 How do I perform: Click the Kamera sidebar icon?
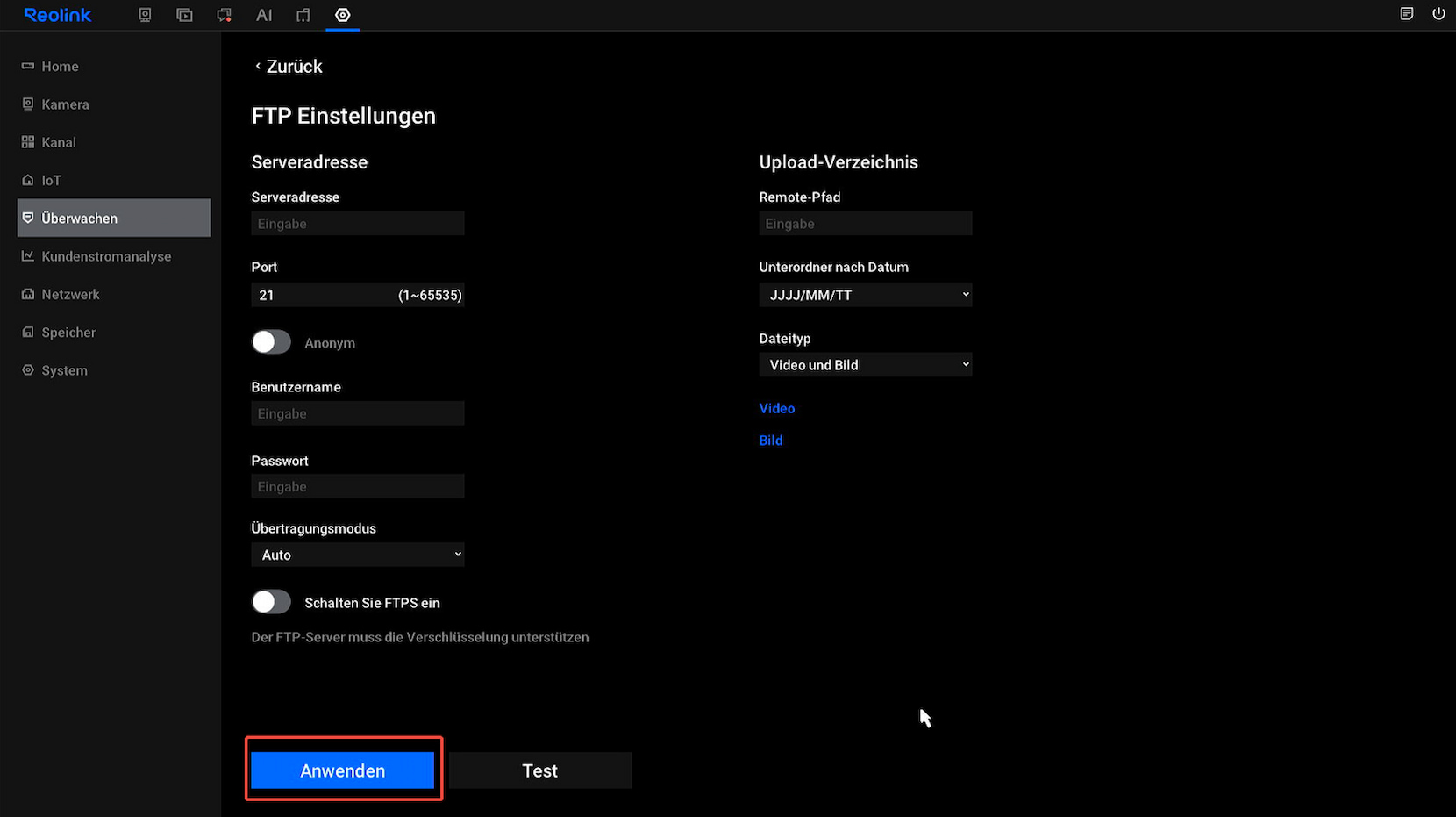click(x=28, y=104)
